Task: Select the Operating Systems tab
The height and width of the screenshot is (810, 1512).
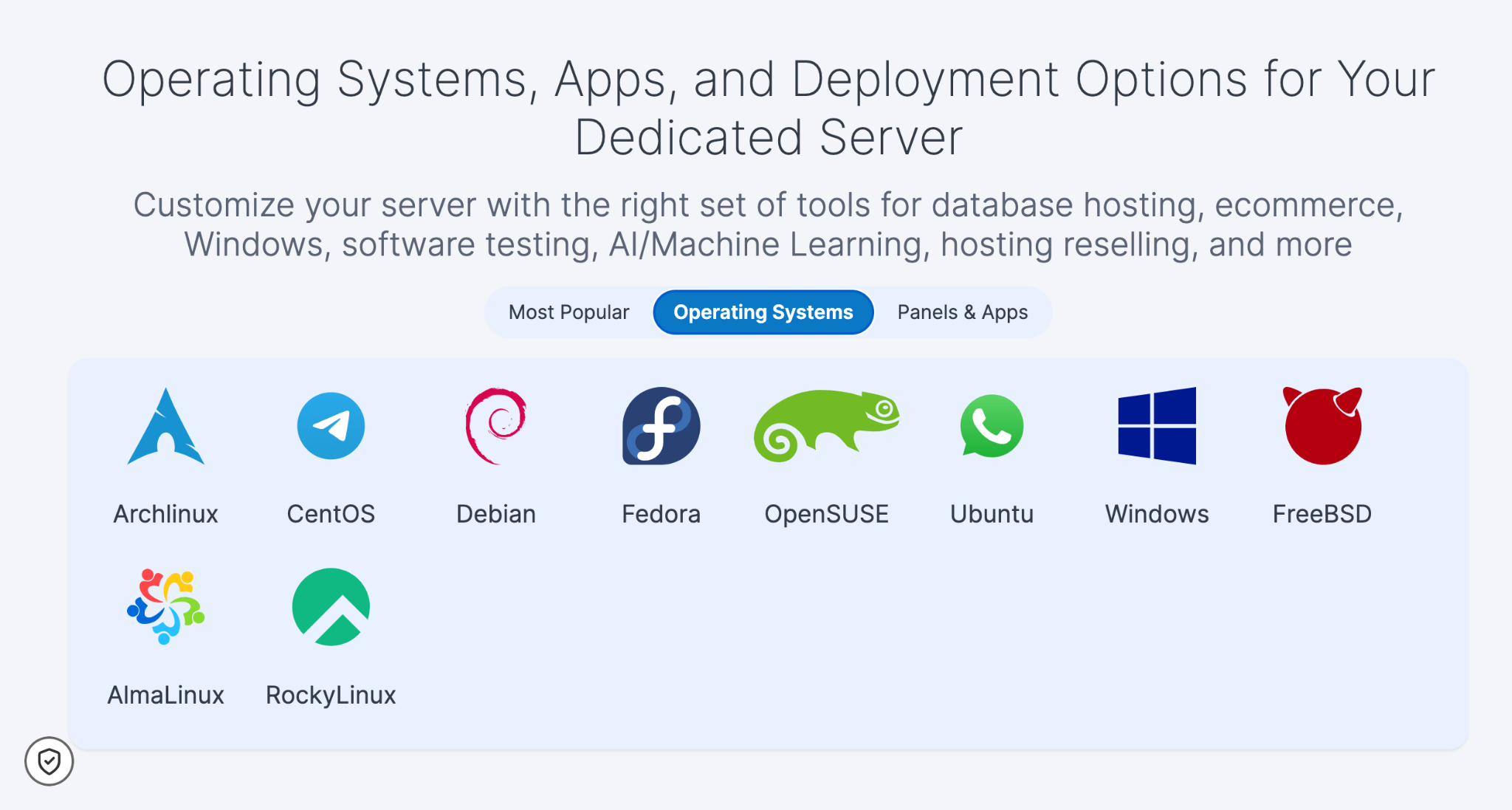Action: click(763, 312)
